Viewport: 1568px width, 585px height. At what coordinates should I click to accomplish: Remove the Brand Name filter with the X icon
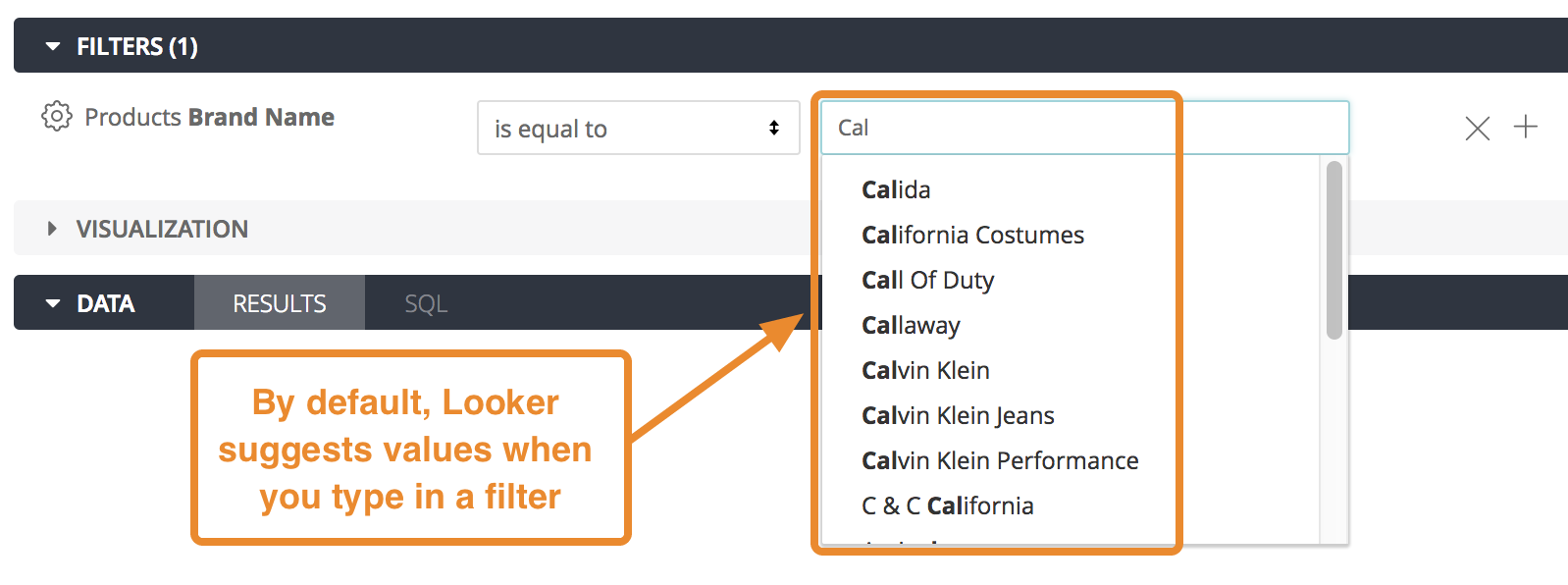pyautogui.click(x=1476, y=128)
